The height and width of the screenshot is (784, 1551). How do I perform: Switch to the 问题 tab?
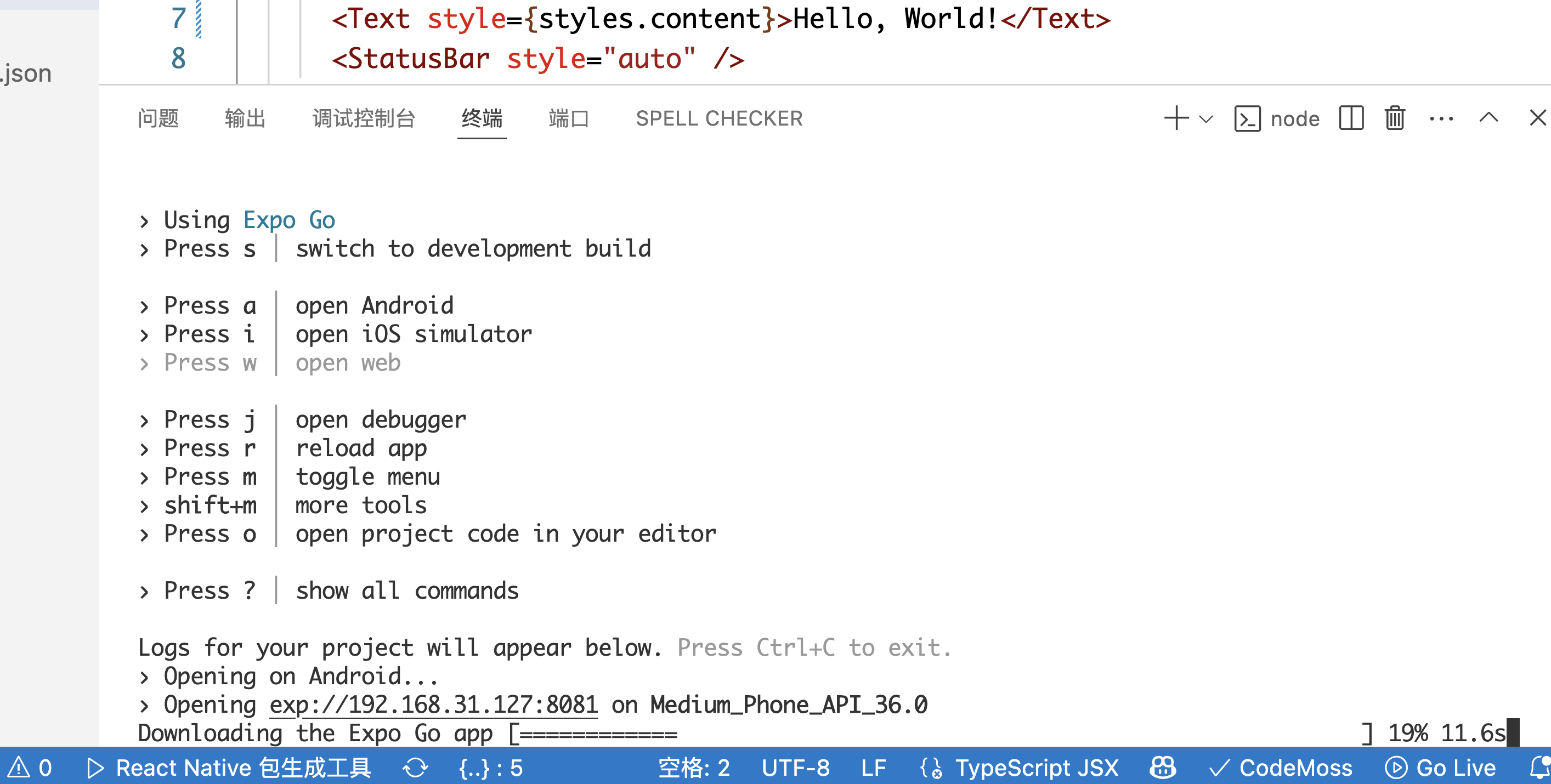tap(159, 118)
